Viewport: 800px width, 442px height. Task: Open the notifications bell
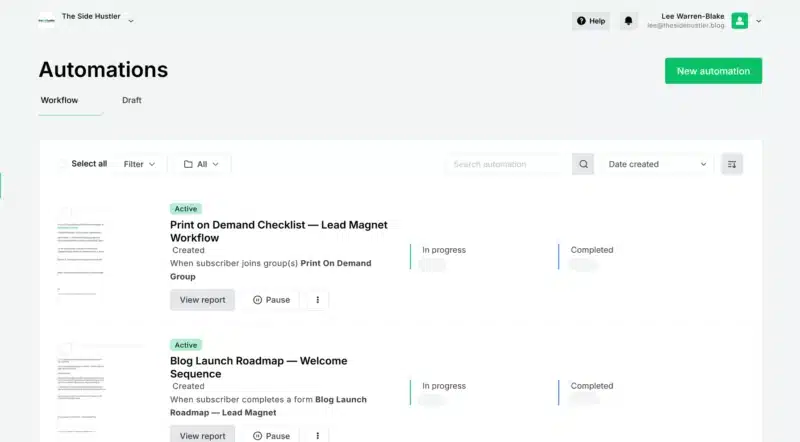coord(629,21)
